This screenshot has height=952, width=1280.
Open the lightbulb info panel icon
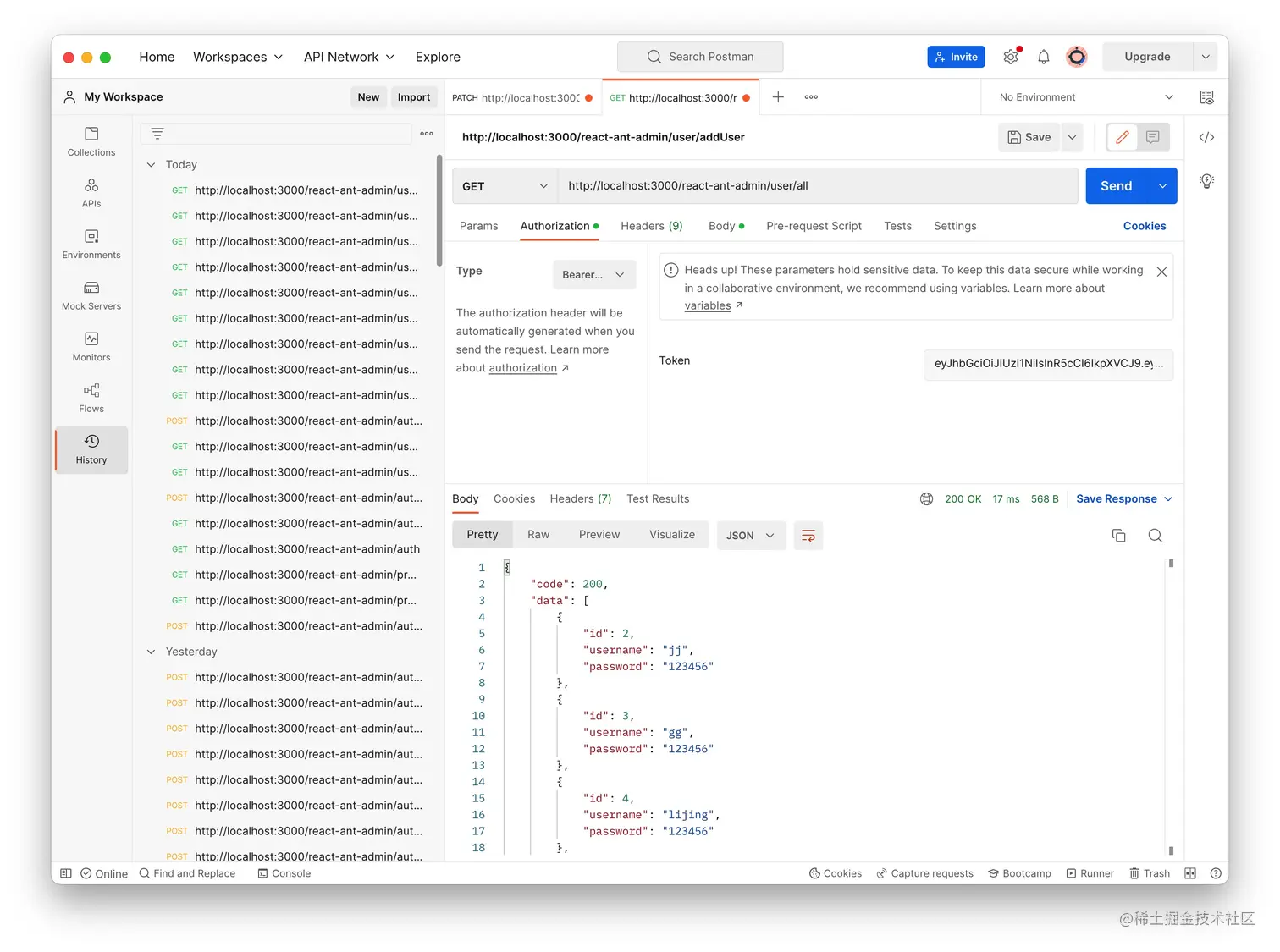1207,180
